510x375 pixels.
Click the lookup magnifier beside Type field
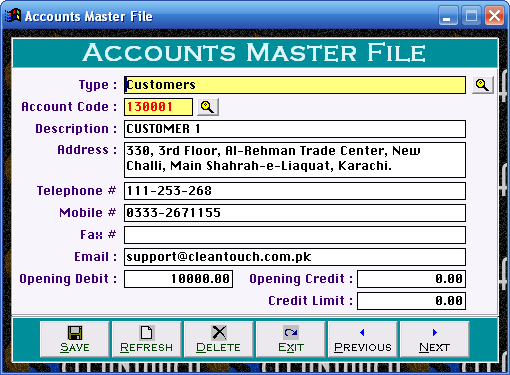pyautogui.click(x=482, y=85)
